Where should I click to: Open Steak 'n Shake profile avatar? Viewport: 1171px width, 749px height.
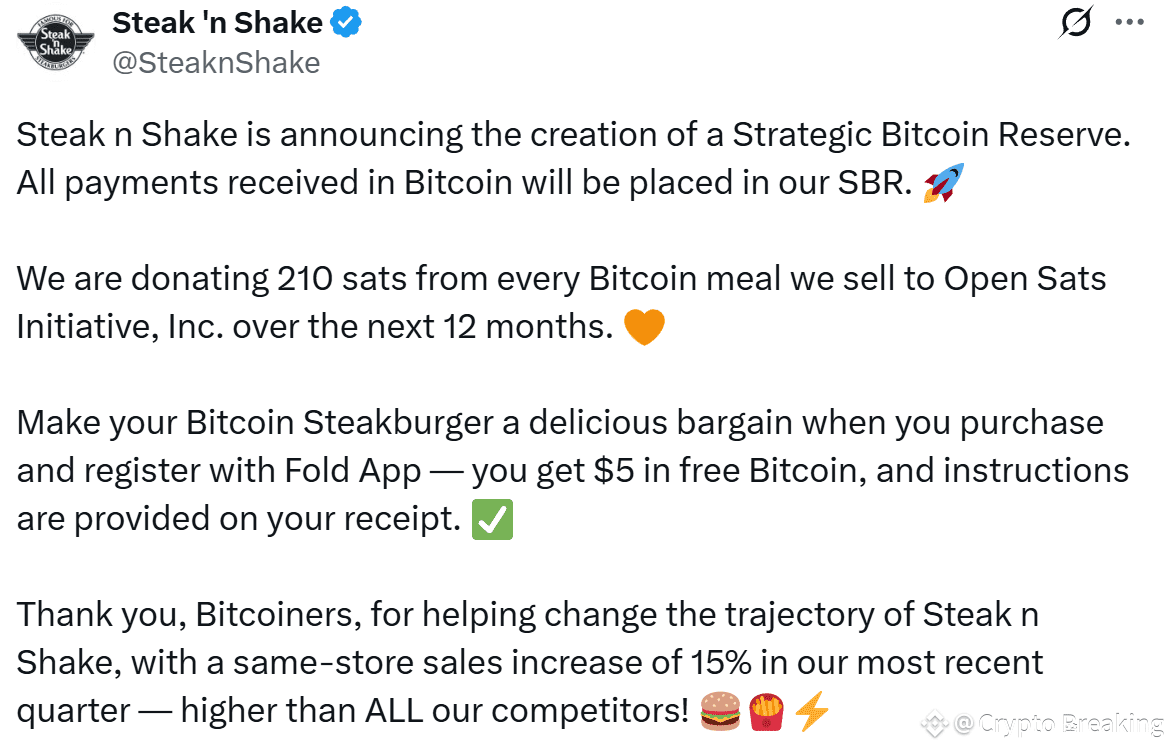pyautogui.click(x=55, y=43)
